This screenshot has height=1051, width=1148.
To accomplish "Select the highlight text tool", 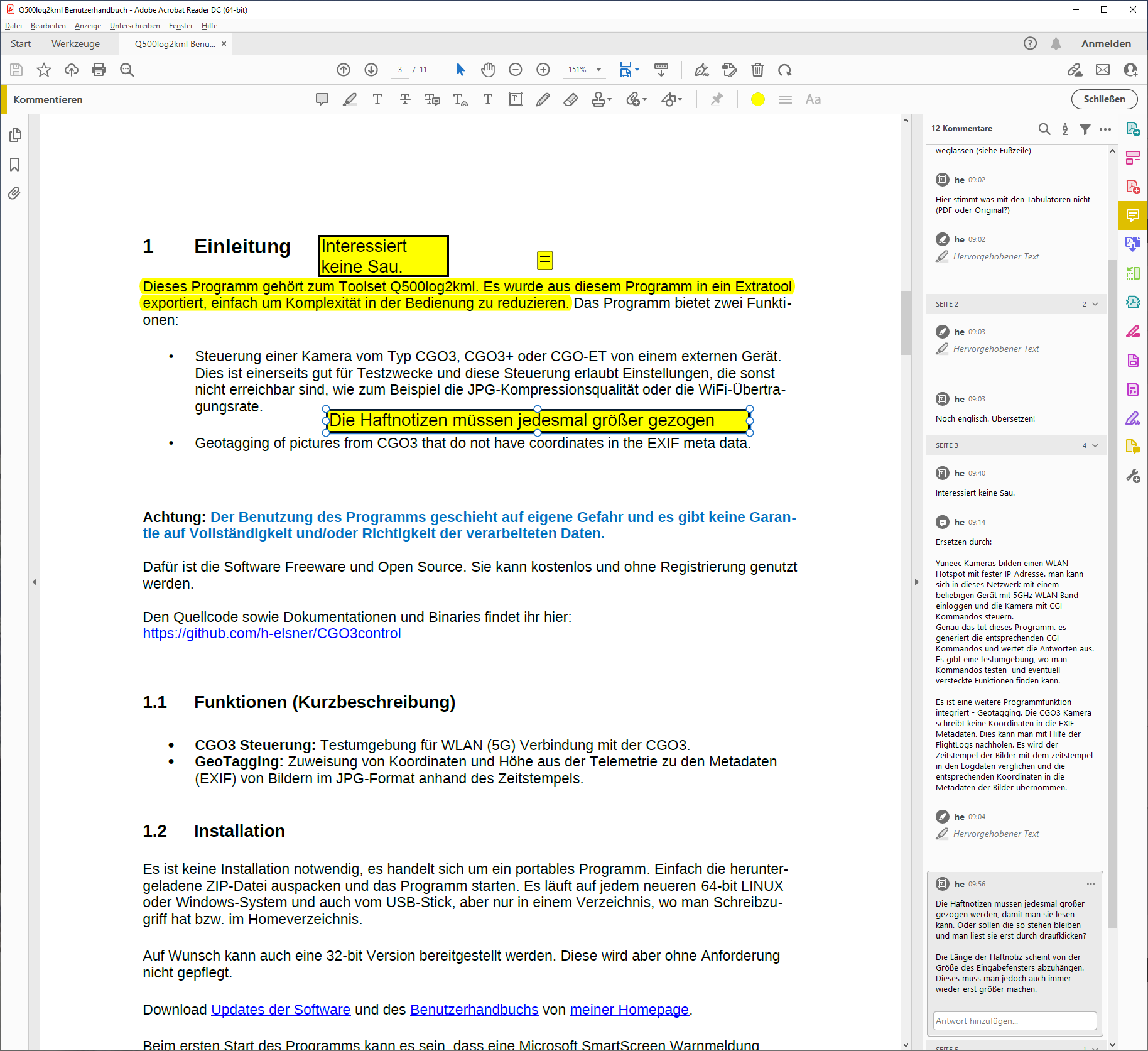I will (350, 99).
